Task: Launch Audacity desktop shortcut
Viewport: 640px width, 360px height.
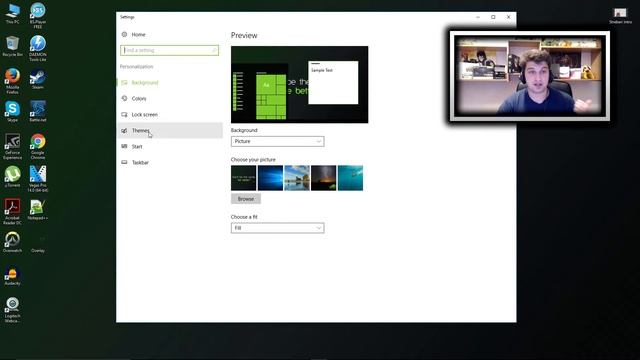Action: [x=12, y=276]
